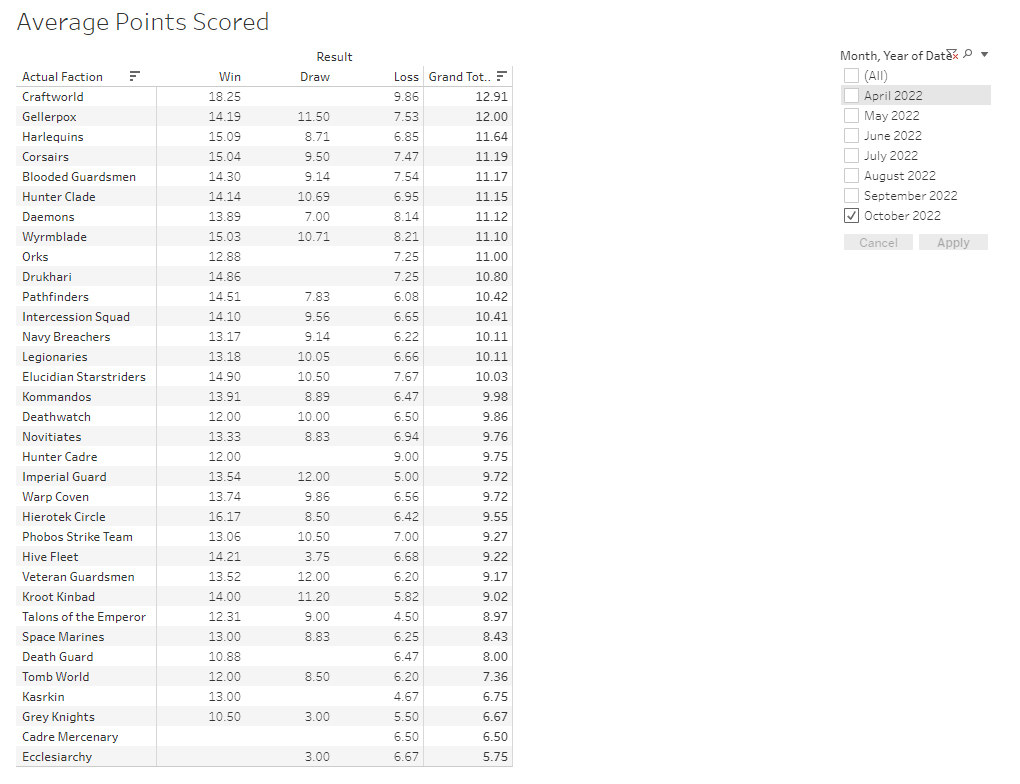
Task: Select the Draw column header
Action: coord(315,77)
